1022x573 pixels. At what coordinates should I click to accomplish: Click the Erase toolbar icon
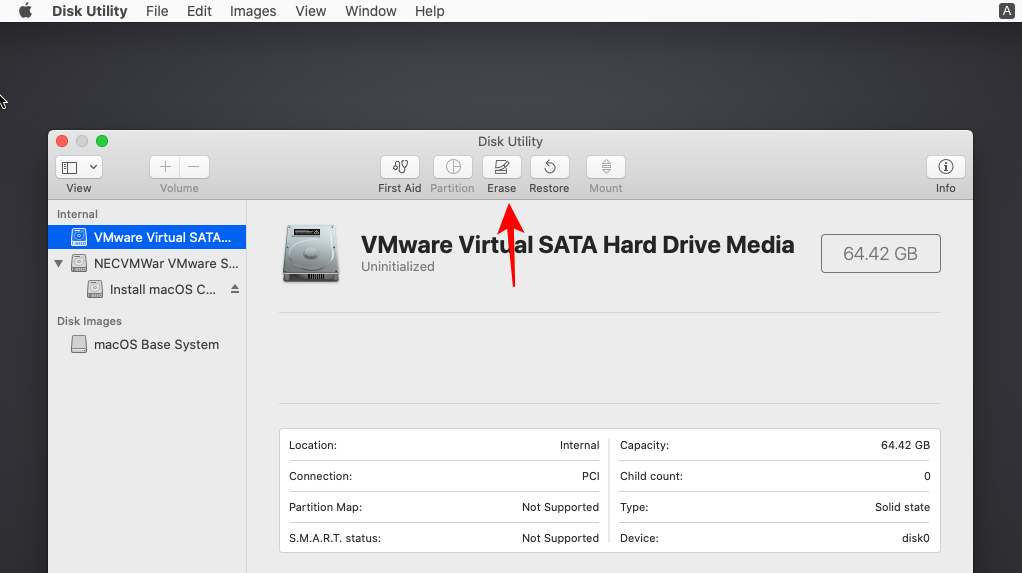(501, 167)
